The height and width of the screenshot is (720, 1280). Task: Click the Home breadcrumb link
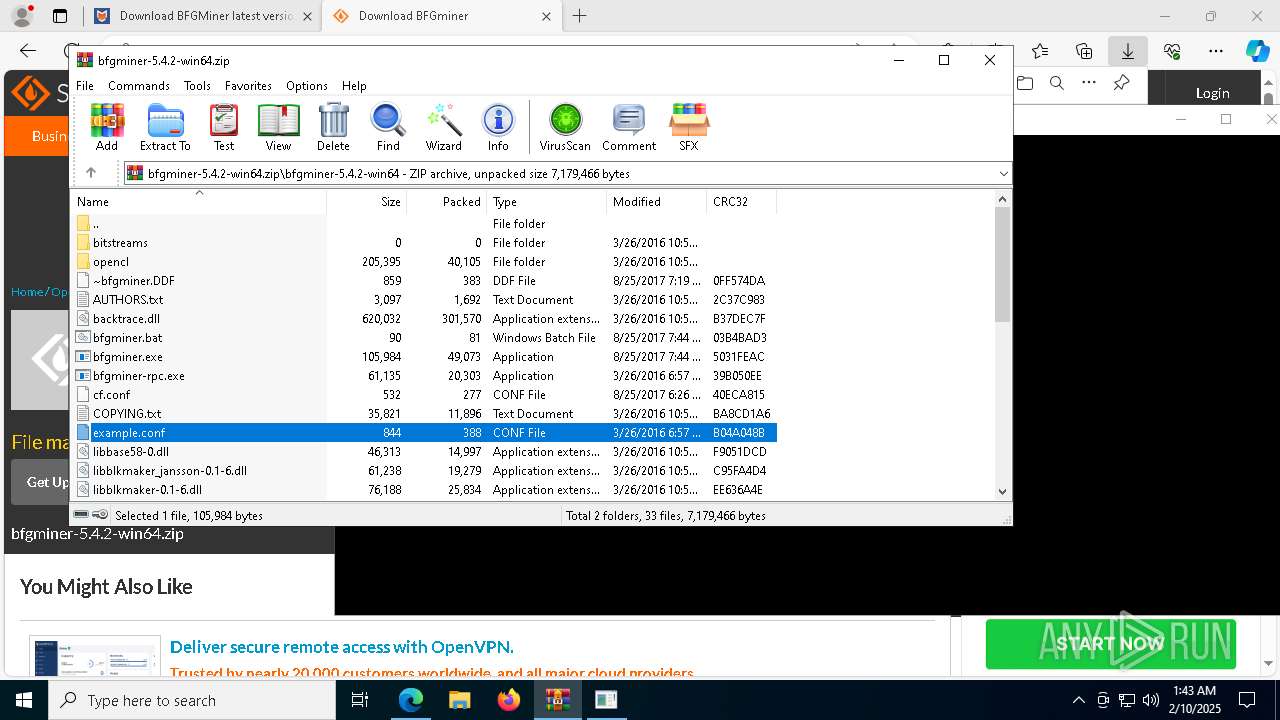[x=27, y=292]
